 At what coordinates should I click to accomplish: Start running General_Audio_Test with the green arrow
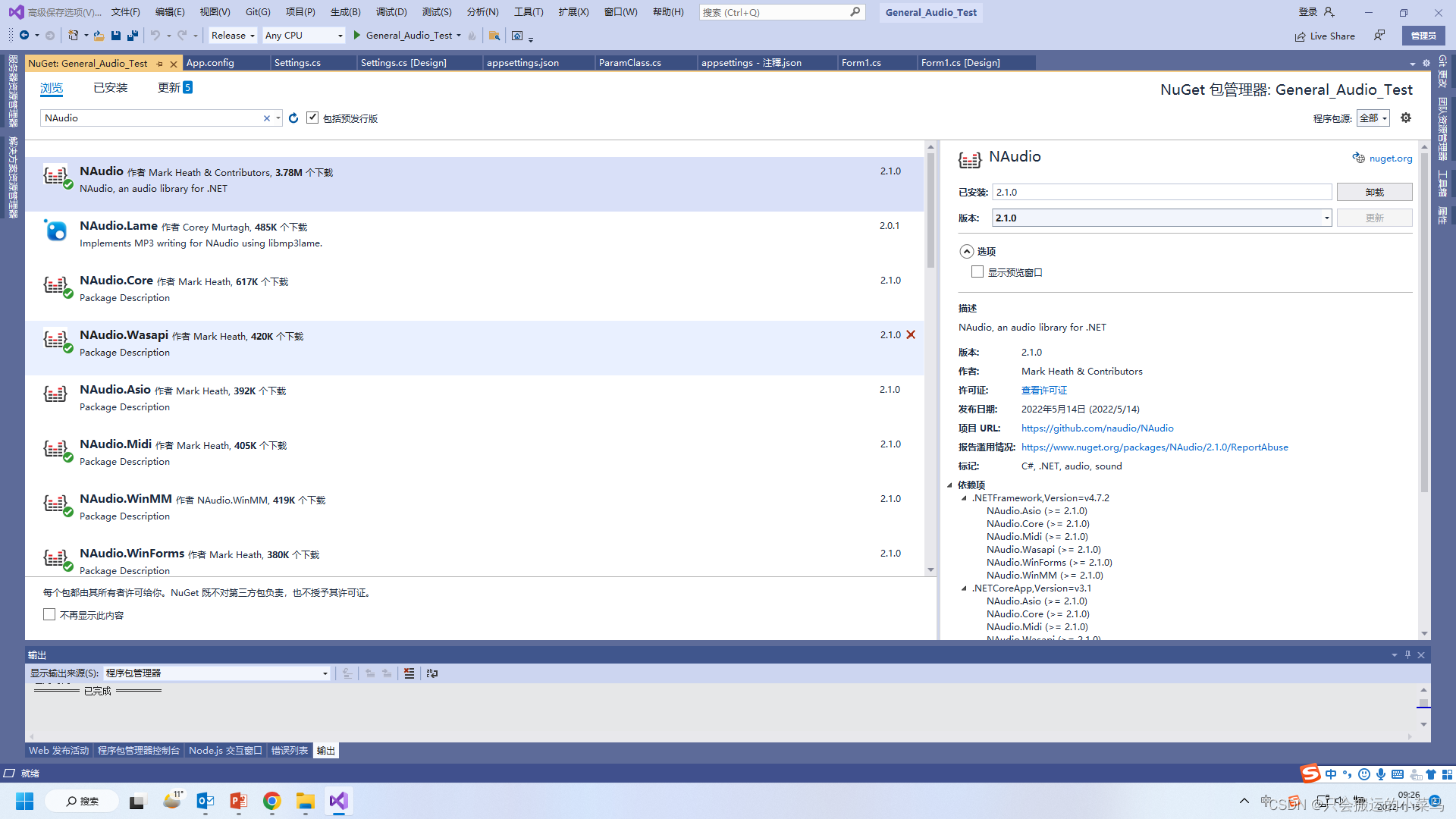(356, 35)
